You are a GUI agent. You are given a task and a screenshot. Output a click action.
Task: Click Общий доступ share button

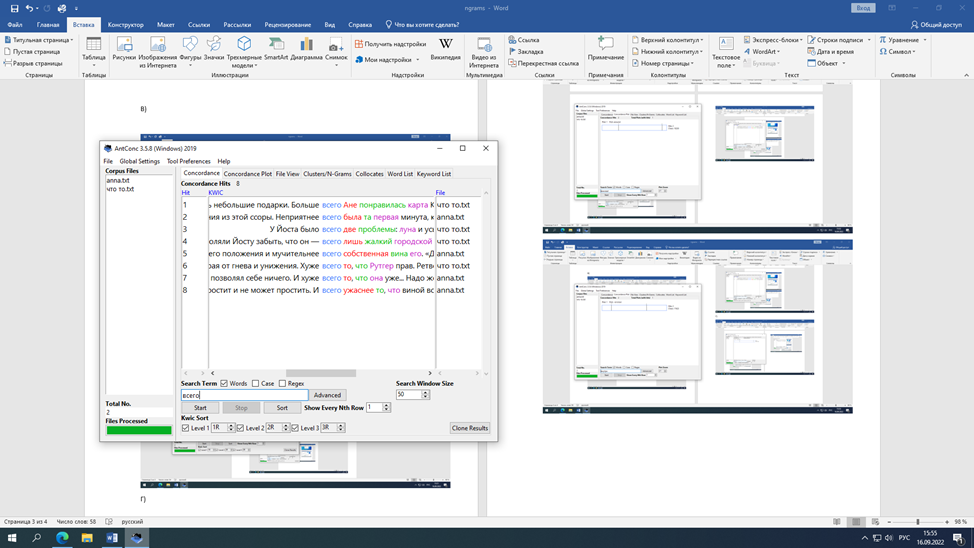coord(936,25)
